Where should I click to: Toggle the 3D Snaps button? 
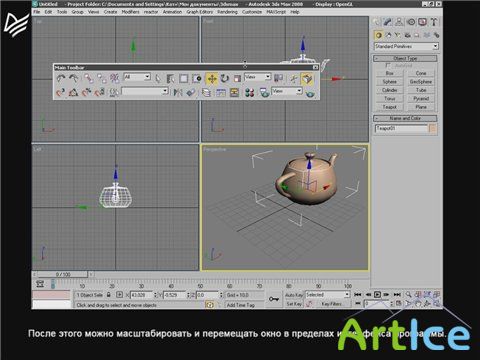tap(61, 92)
